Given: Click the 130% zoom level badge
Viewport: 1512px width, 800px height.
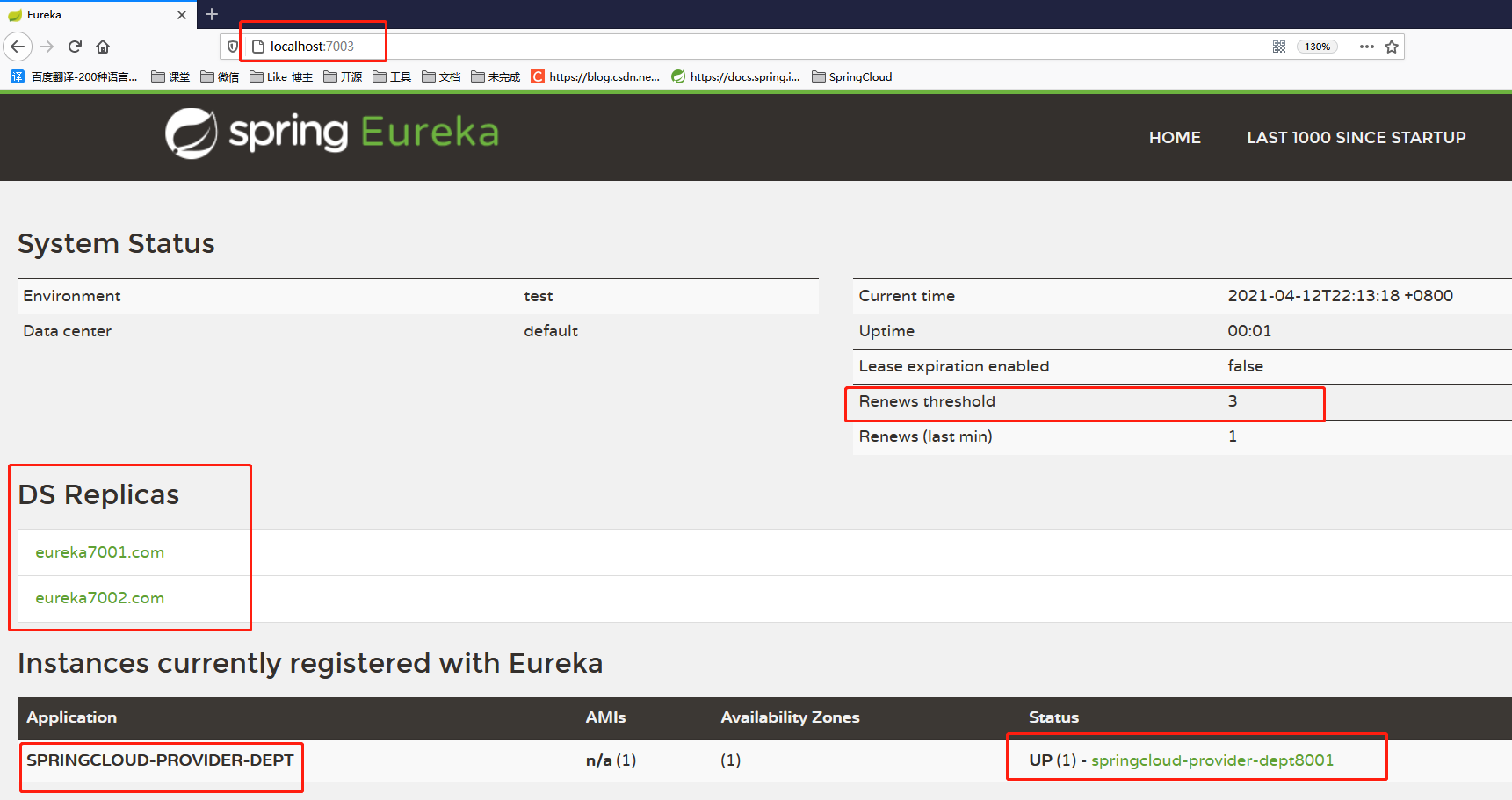Looking at the screenshot, I should coord(1317,47).
